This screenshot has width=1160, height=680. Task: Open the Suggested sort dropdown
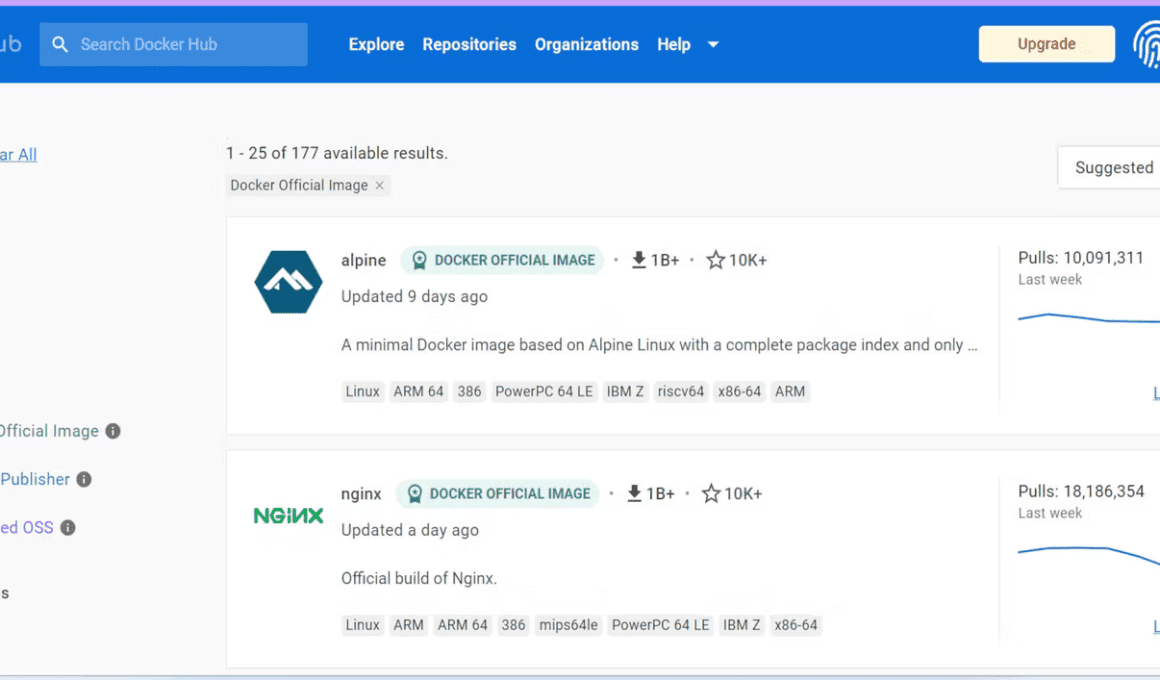click(x=1109, y=167)
